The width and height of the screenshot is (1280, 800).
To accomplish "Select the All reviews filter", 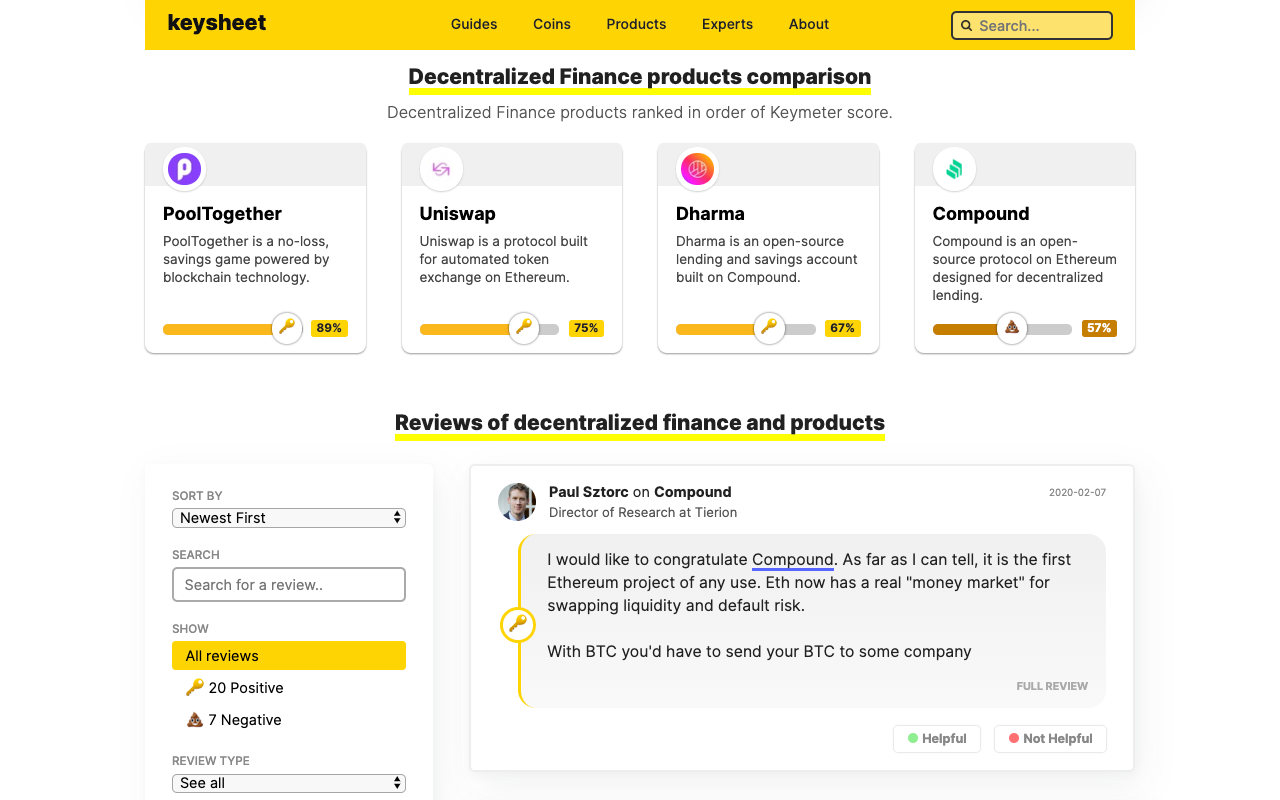I will click(x=289, y=656).
